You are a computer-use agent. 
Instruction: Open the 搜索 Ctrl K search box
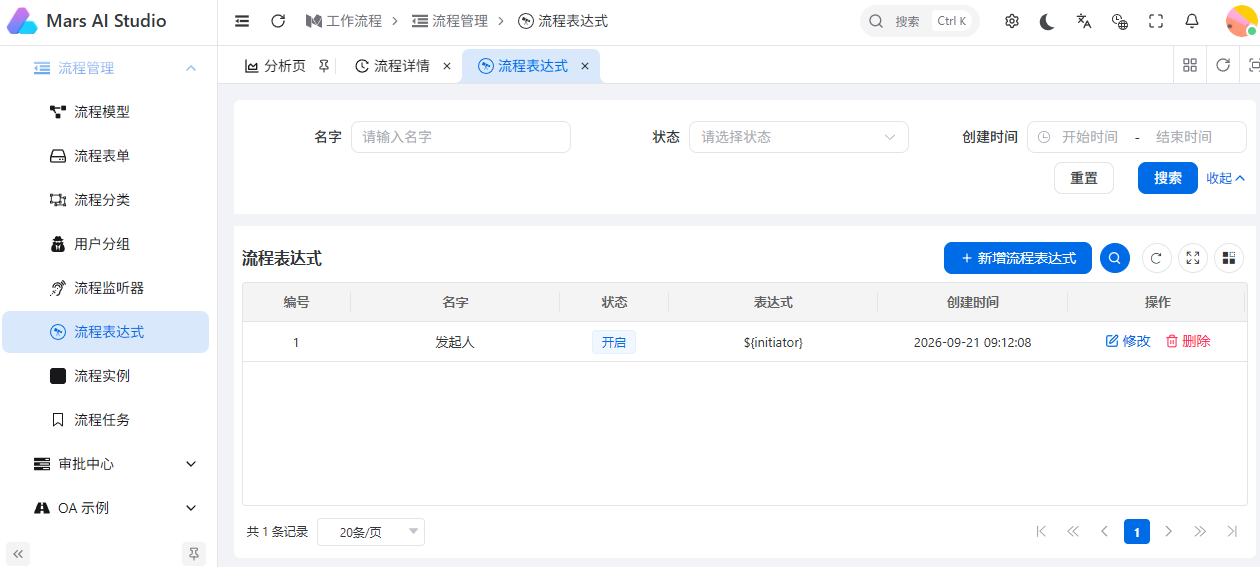[x=920, y=21]
